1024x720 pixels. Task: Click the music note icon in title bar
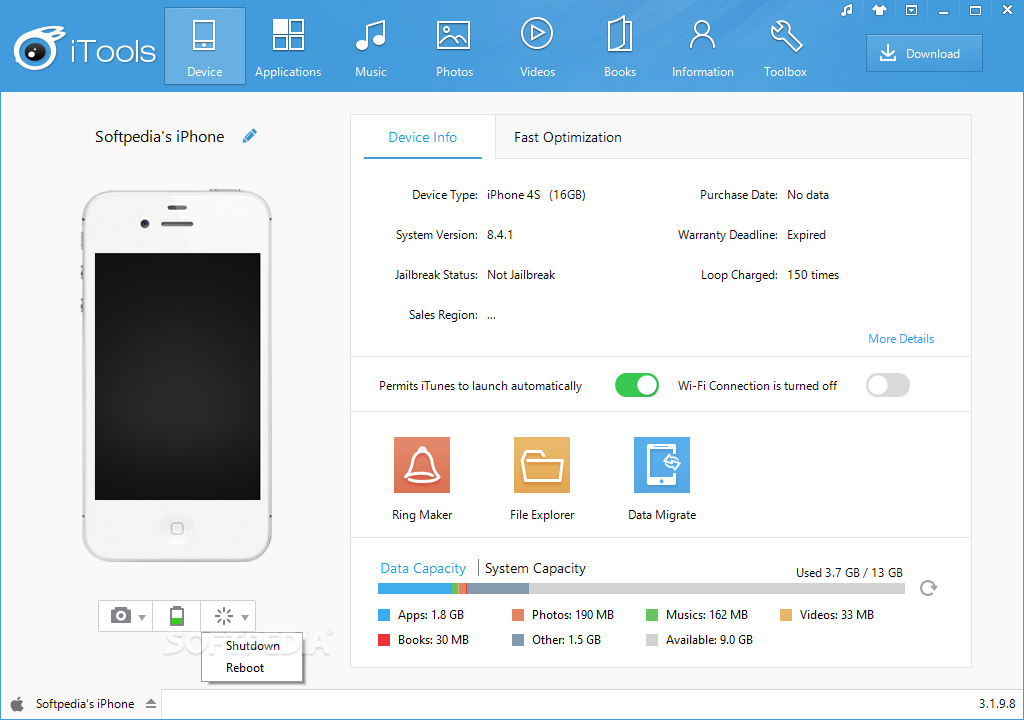tap(847, 10)
